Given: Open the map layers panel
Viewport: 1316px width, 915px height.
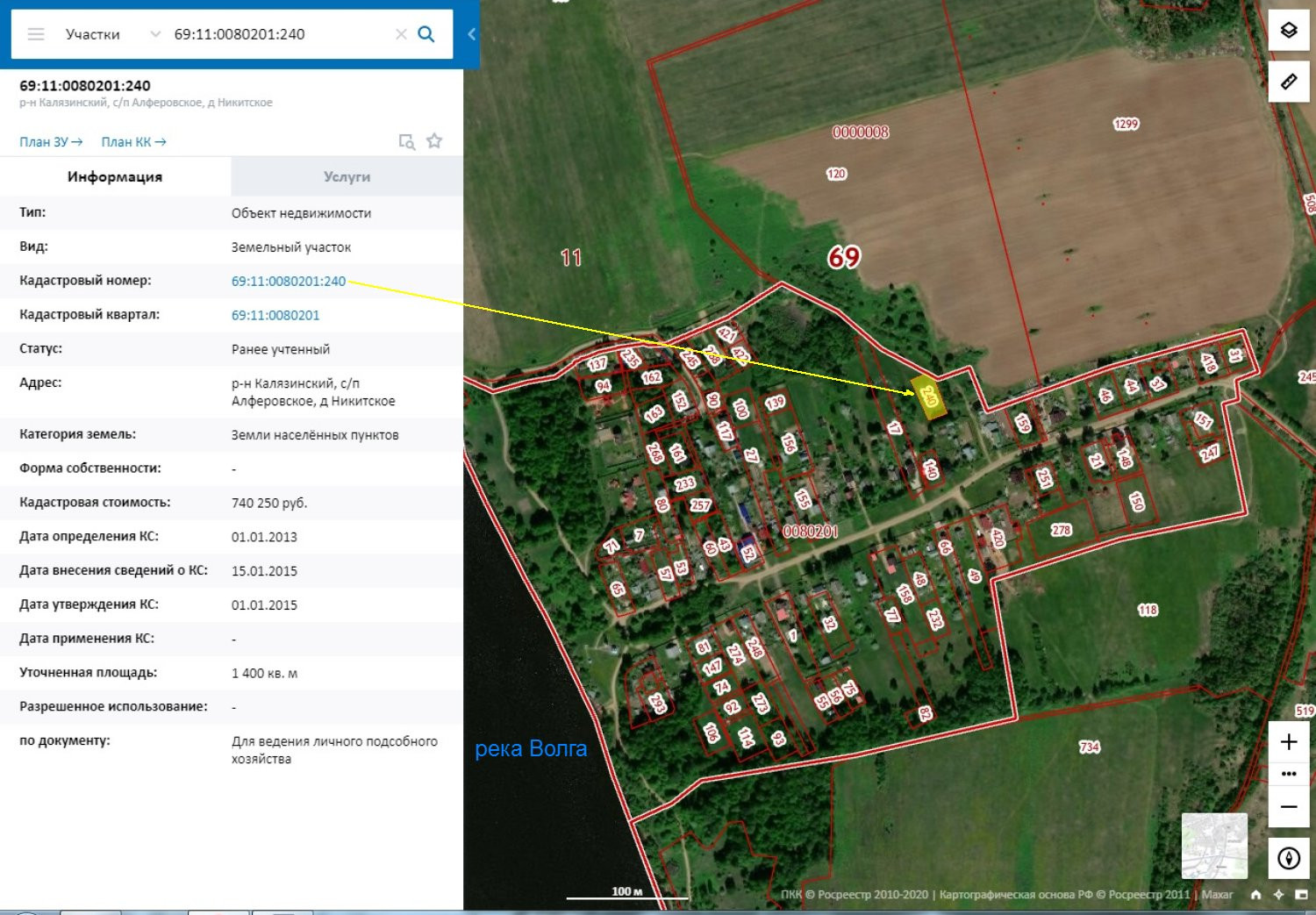Looking at the screenshot, I should (1288, 31).
